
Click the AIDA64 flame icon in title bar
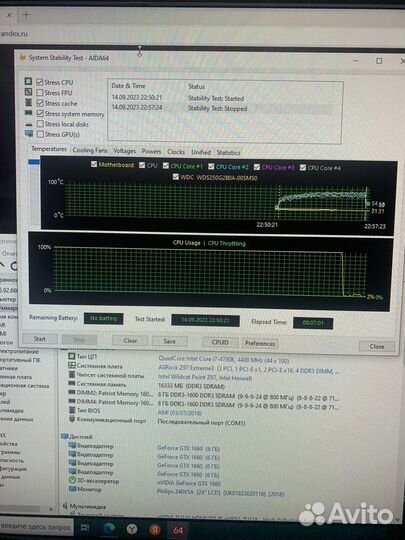pos(23,57)
